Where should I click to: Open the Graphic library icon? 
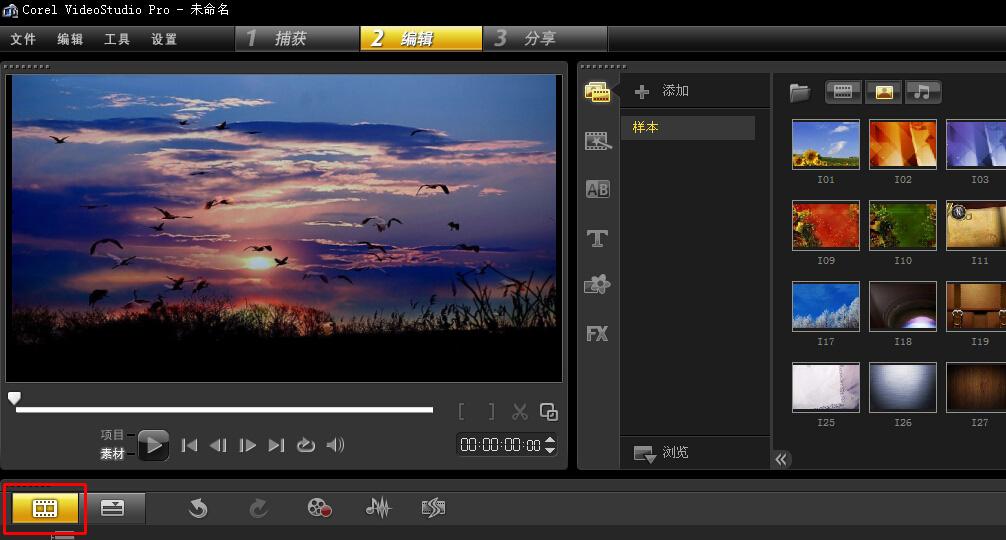click(597, 286)
